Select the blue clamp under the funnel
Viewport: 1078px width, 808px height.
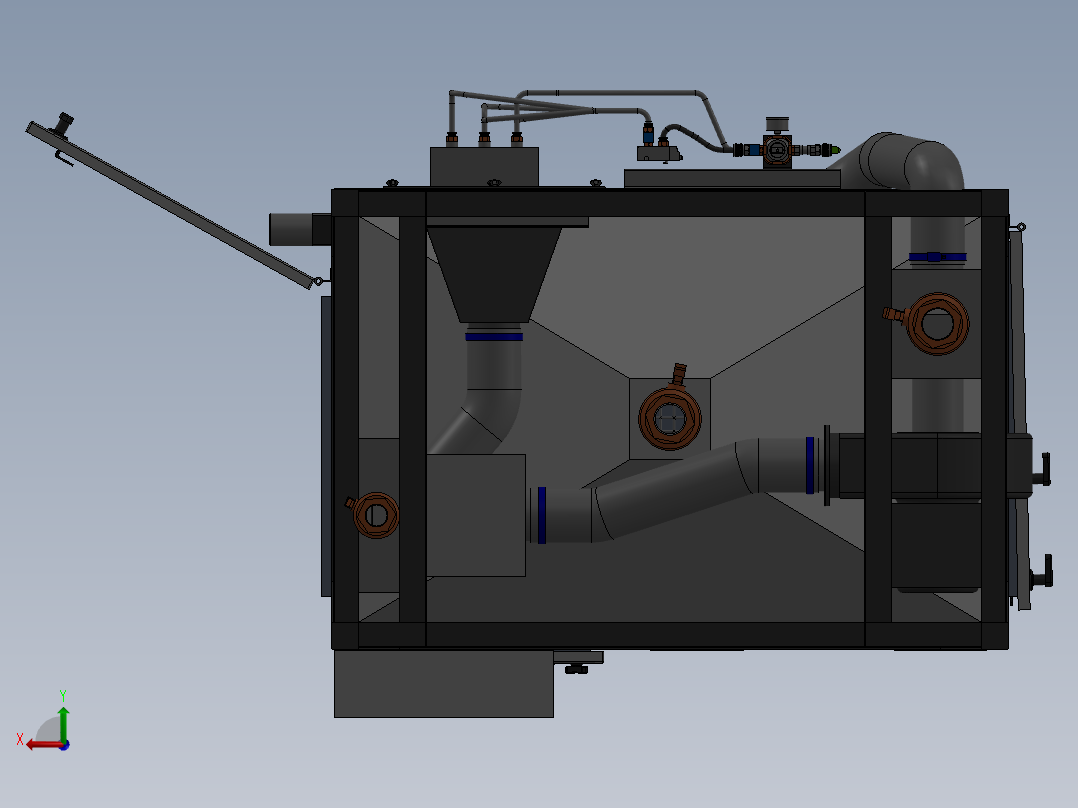pos(494,337)
